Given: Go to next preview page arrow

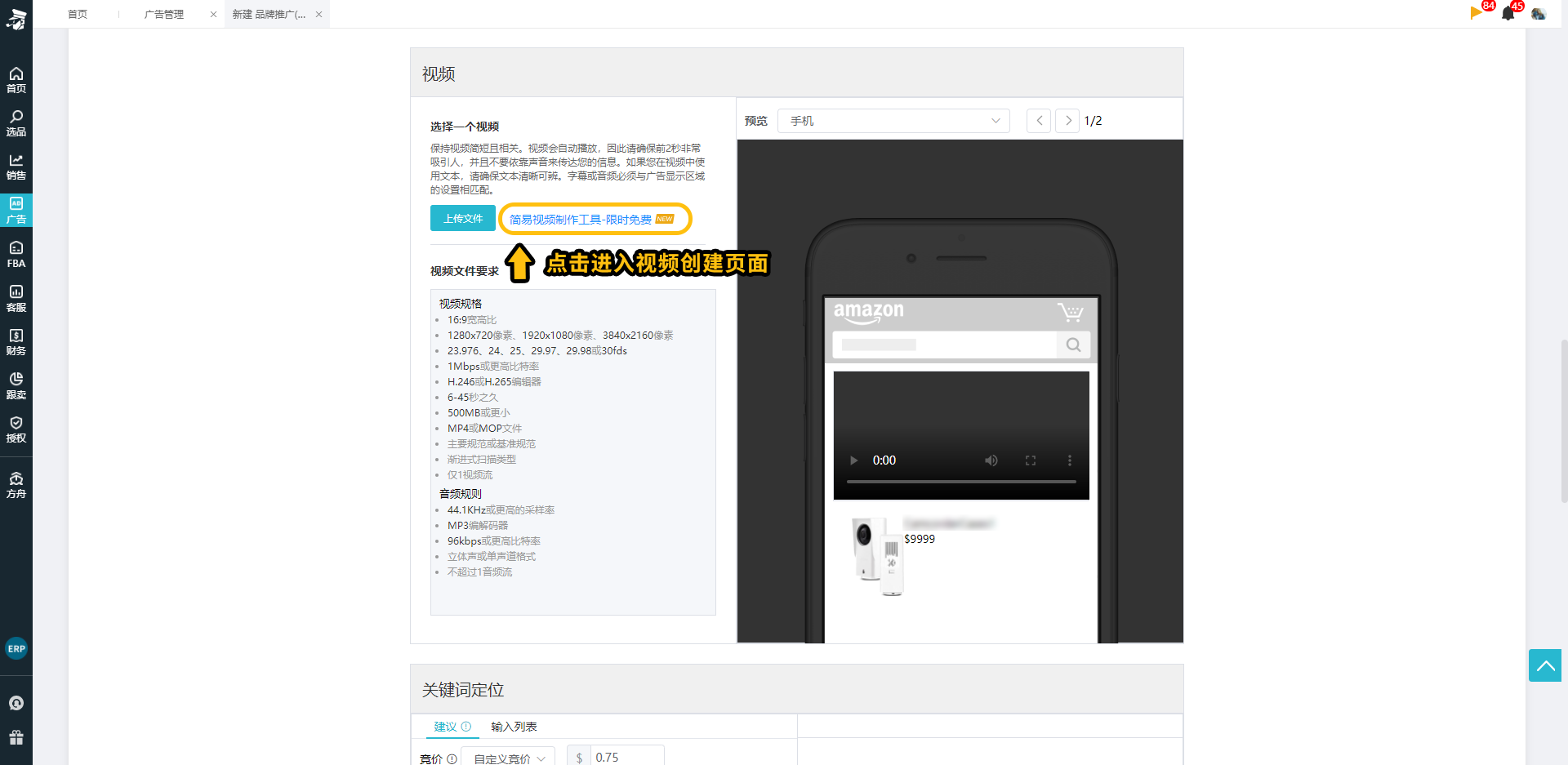Looking at the screenshot, I should 1067,121.
